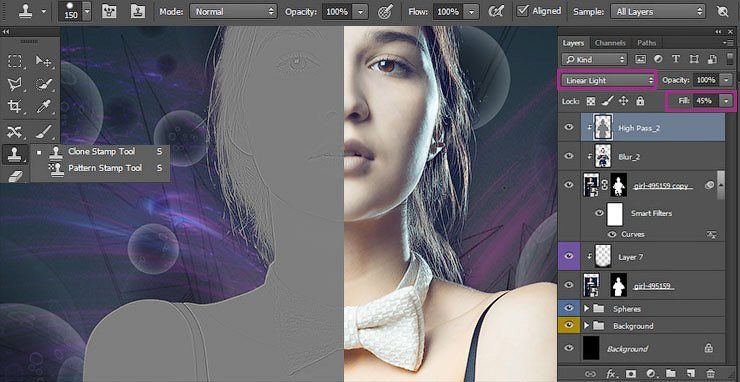Expand the yellow Background group
Image resolution: width=740 pixels, height=382 pixels.
pyautogui.click(x=587, y=326)
